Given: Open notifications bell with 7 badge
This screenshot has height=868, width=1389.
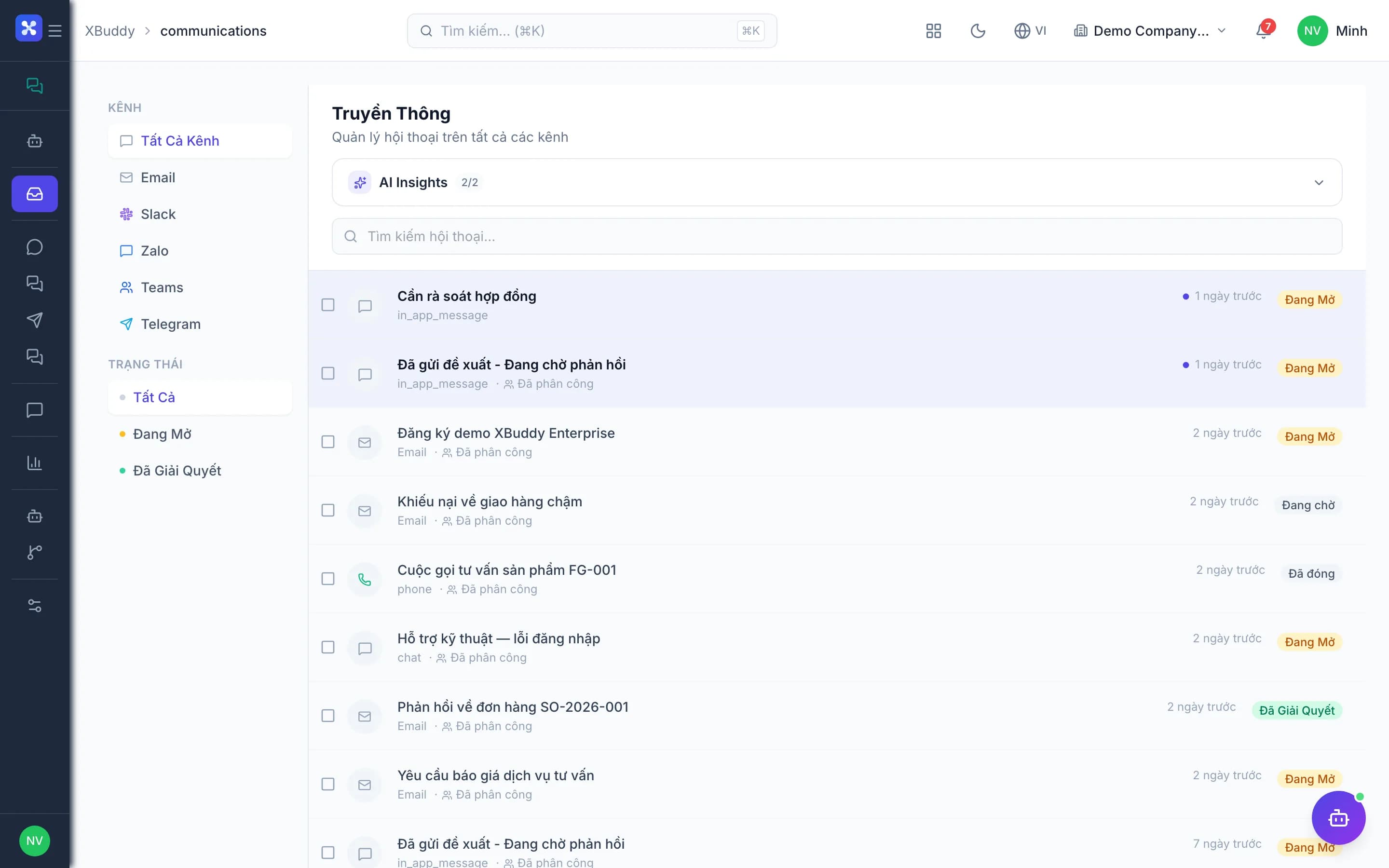Looking at the screenshot, I should tap(1264, 30).
